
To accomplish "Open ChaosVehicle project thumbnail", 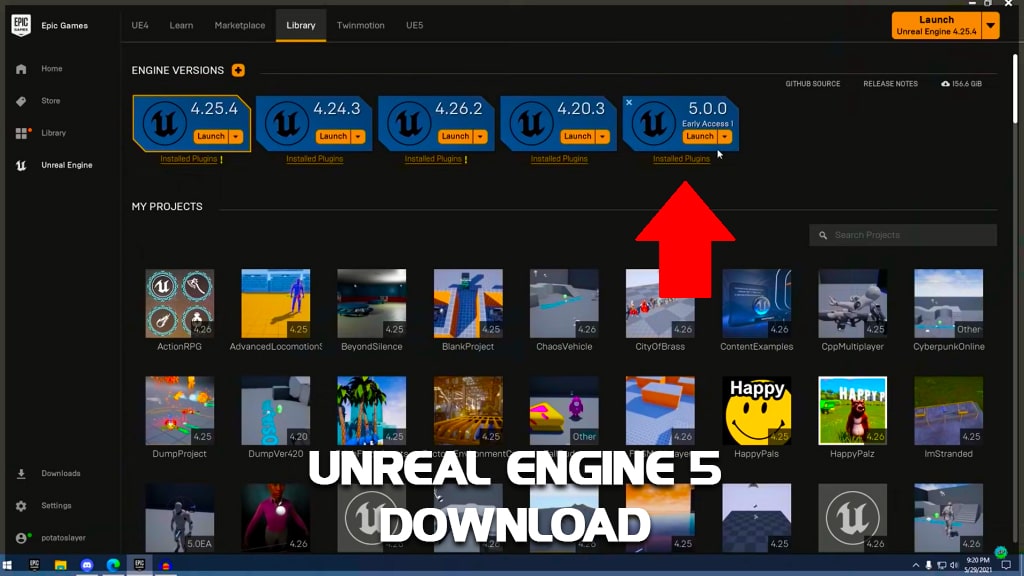I will click(x=564, y=303).
